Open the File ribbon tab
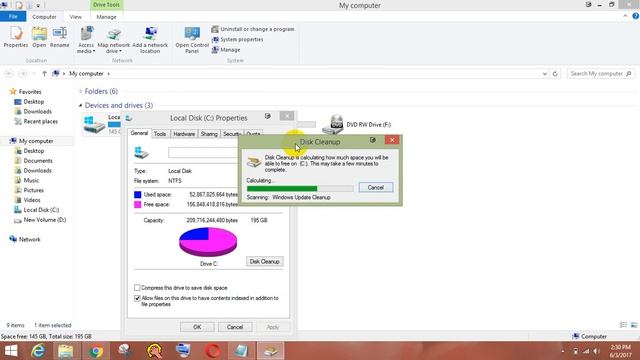 coord(13,17)
